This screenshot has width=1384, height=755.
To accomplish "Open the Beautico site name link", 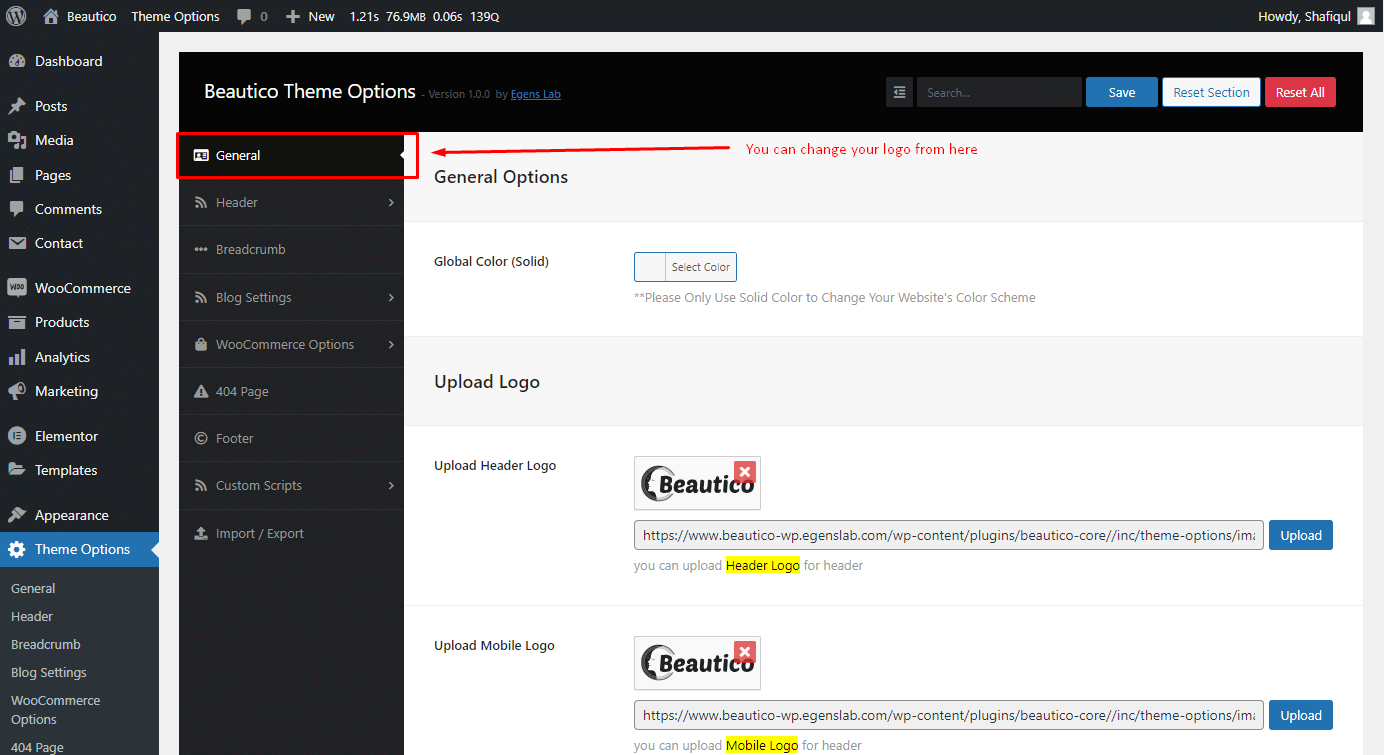I will [91, 16].
